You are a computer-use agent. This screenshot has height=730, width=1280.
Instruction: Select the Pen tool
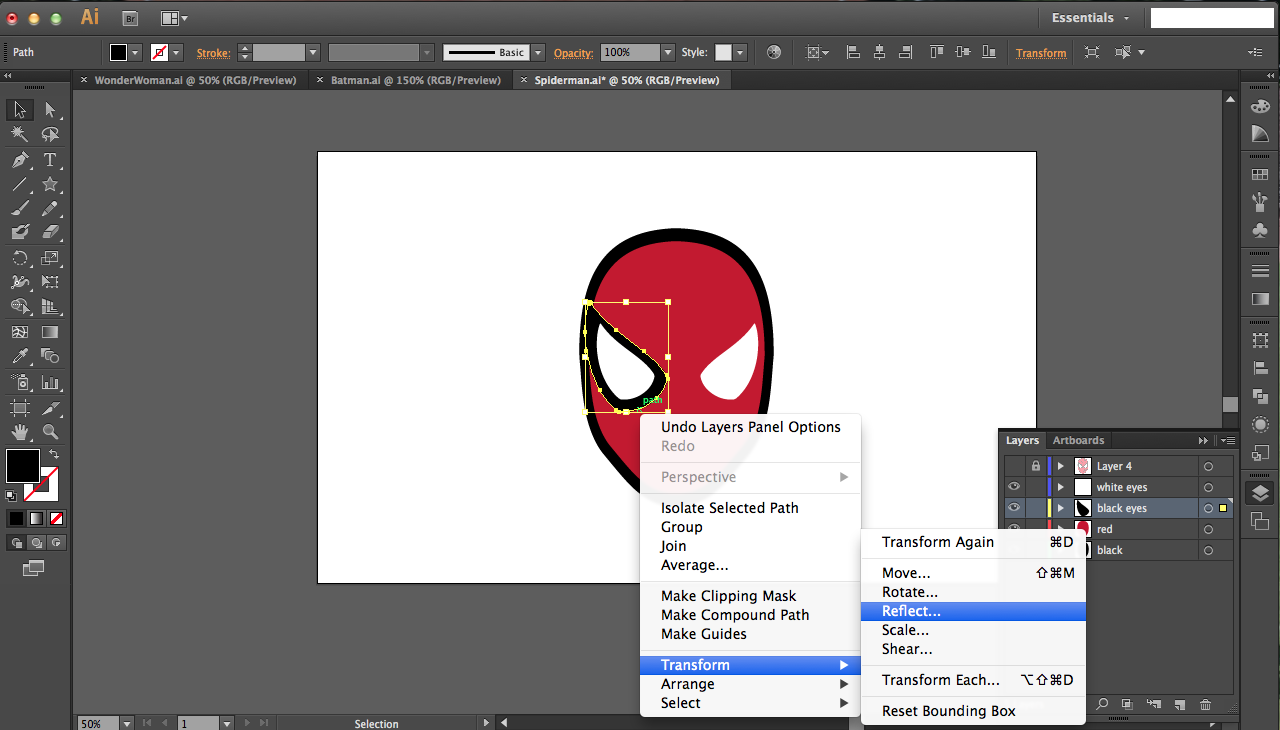(x=19, y=160)
